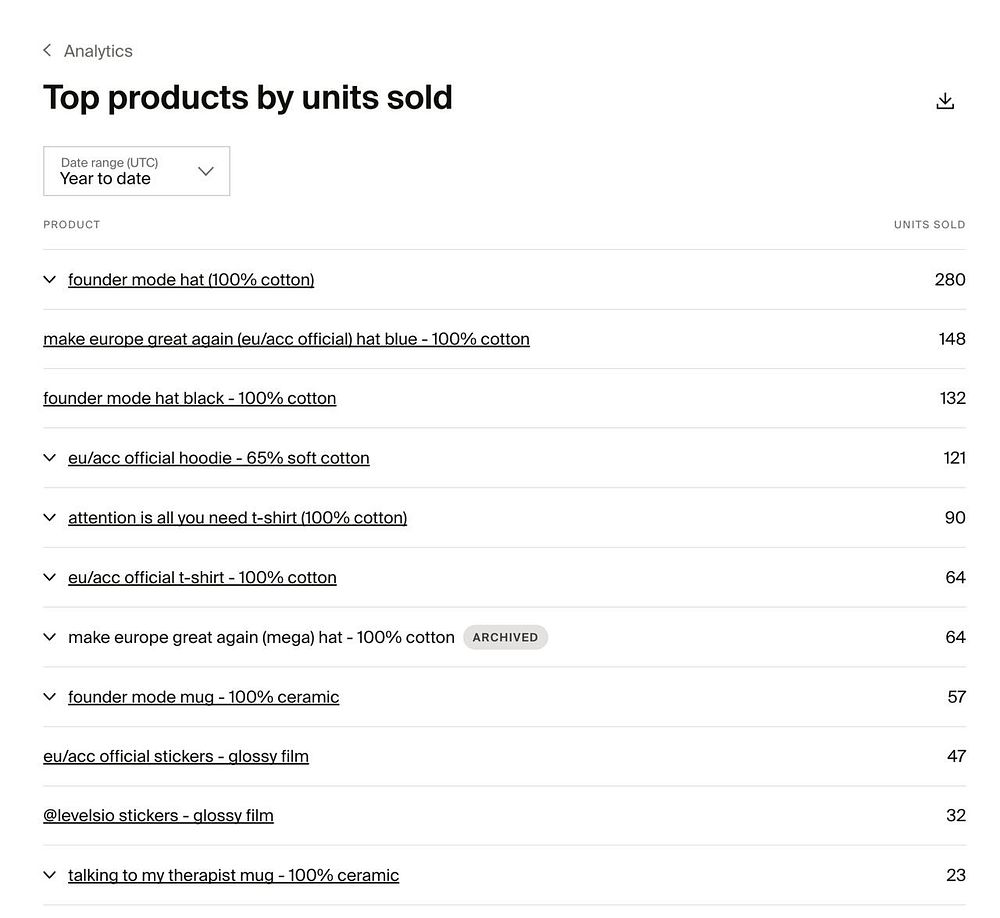Open founder mode mug product link
The height and width of the screenshot is (918, 1000).
(203, 697)
